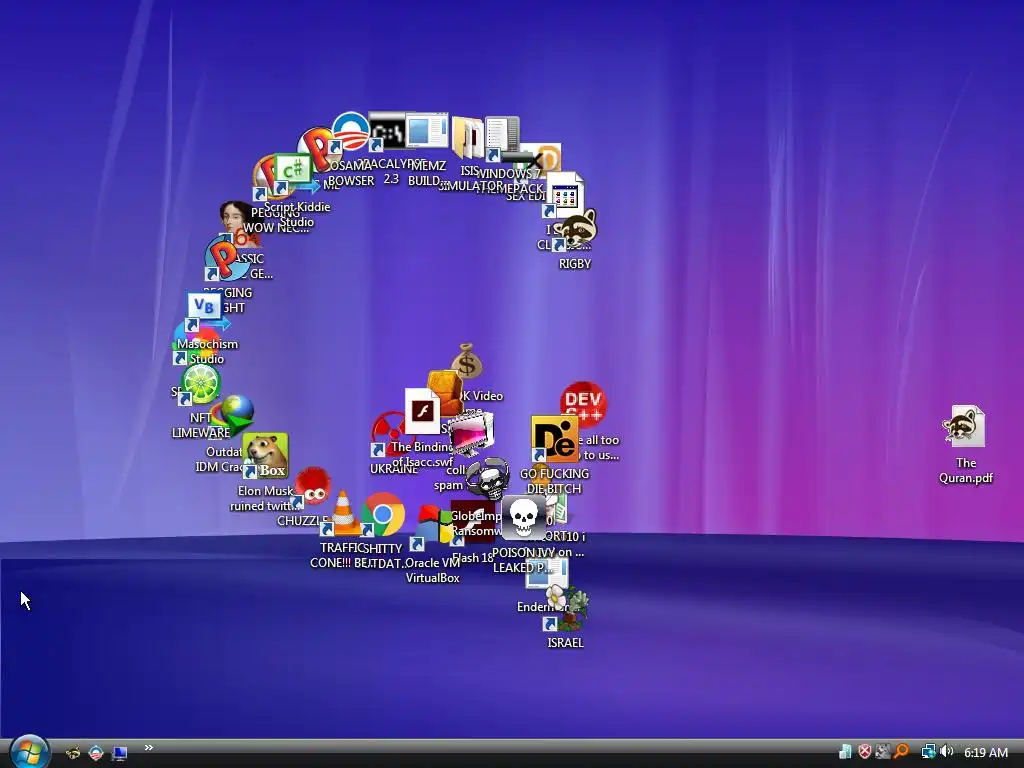The height and width of the screenshot is (768, 1024).
Task: Click the red security shield tray icon
Action: (865, 752)
